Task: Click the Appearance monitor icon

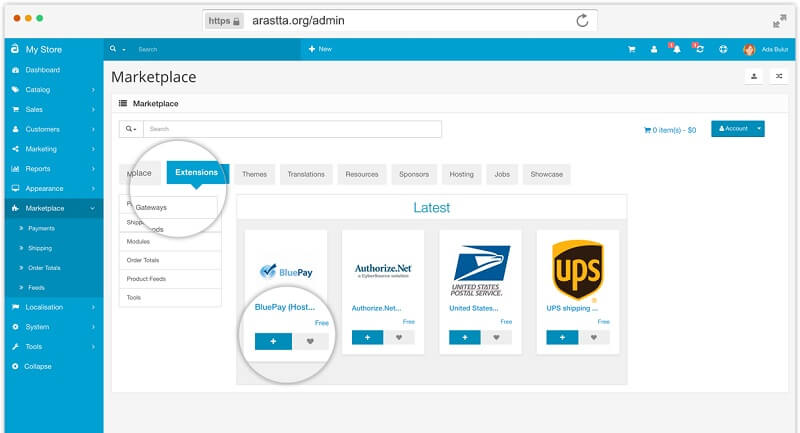Action: click(x=15, y=188)
